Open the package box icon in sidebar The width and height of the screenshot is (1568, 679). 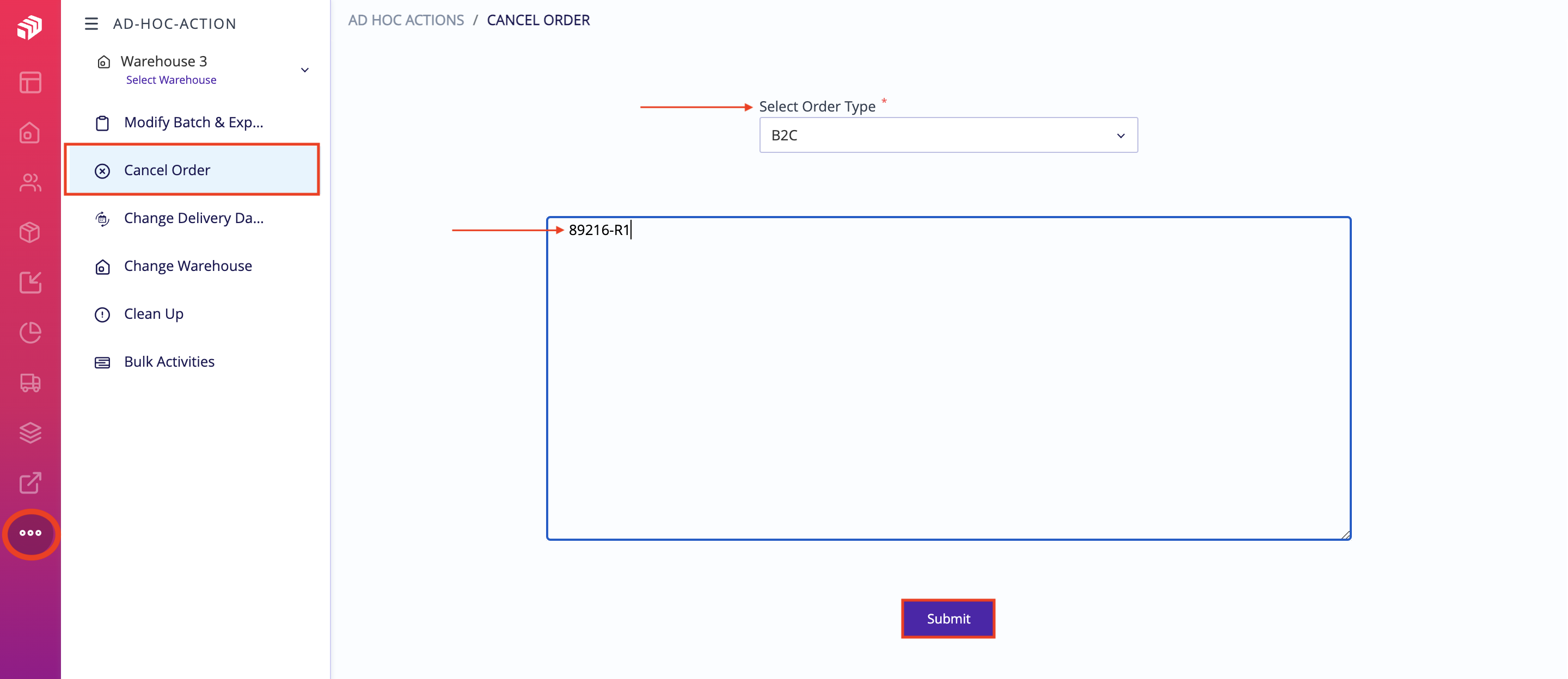point(30,232)
